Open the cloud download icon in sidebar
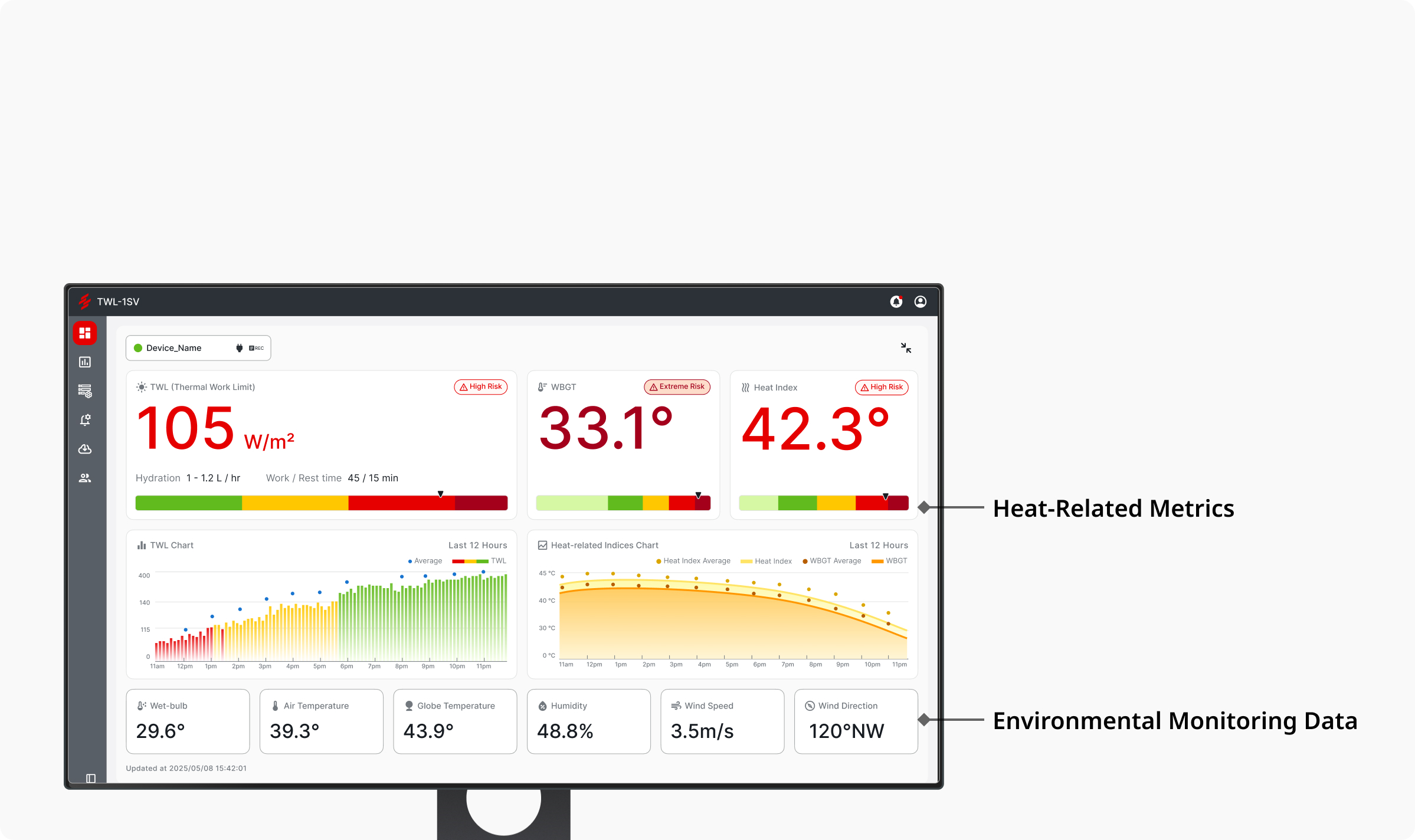The width and height of the screenshot is (1415, 840). coord(84,449)
